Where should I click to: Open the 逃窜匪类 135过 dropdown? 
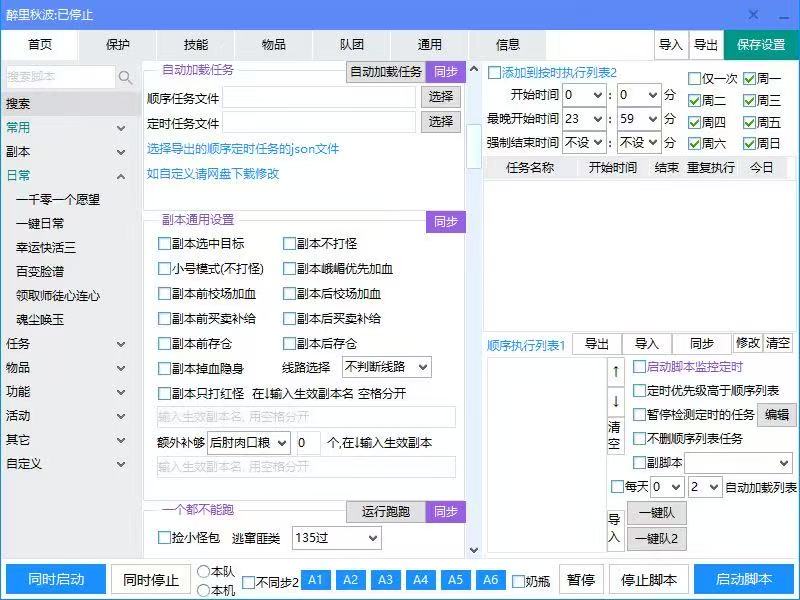[336, 538]
